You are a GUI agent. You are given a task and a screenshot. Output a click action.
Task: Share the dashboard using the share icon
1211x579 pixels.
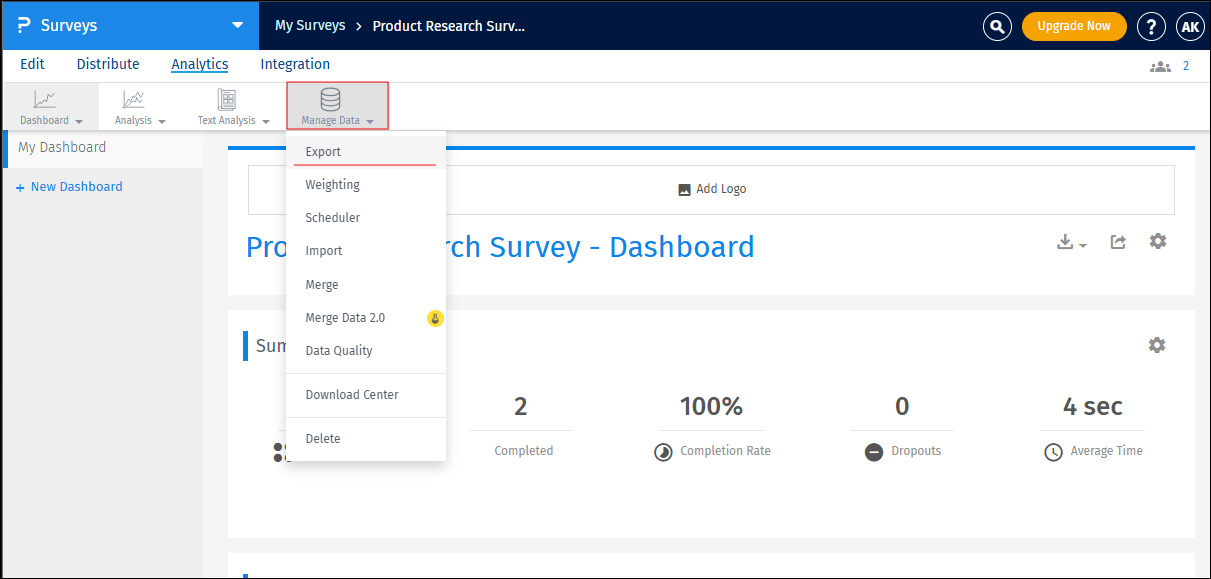pos(1117,241)
